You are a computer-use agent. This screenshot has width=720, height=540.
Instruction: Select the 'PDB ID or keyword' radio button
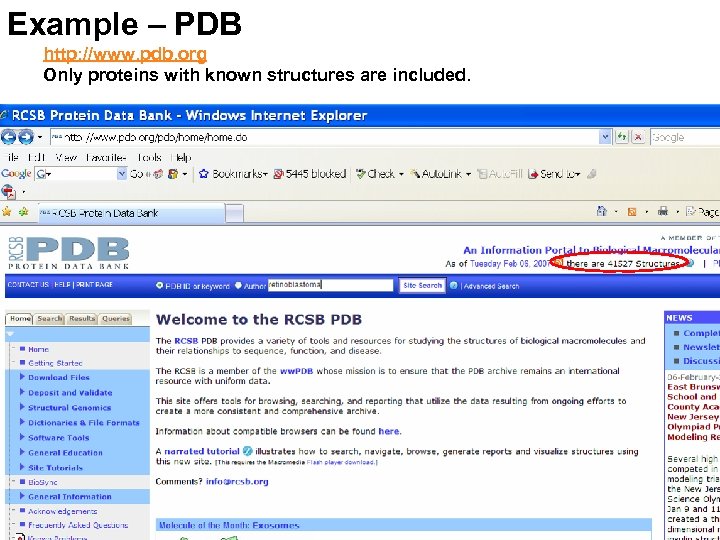(160, 286)
